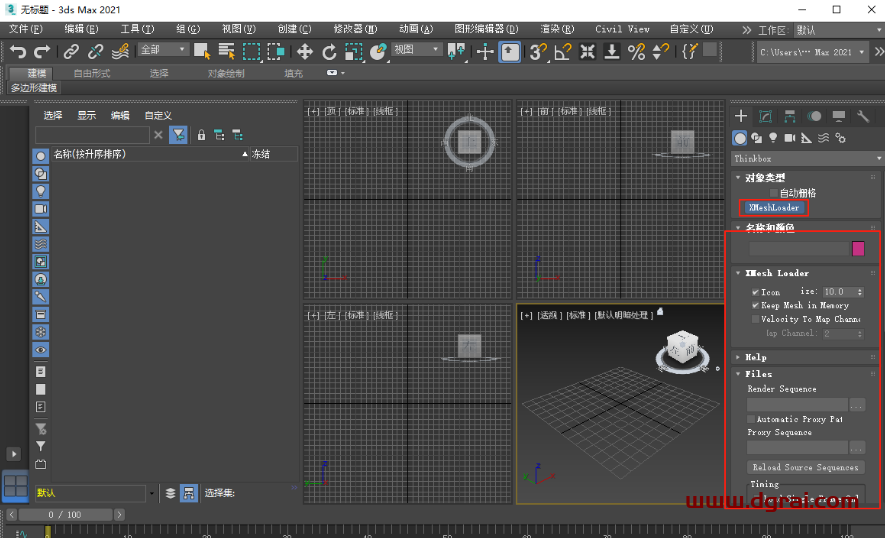
Task: Click the icon size spinner arrows
Action: [x=860, y=292]
